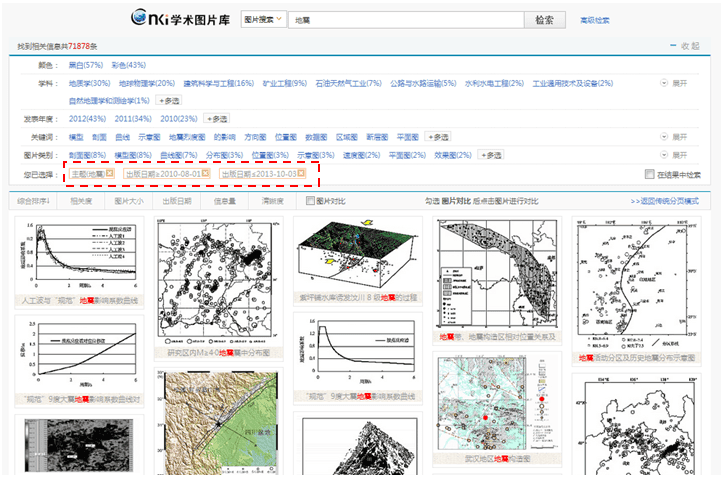
Task: Expand the 图片类别 filter row
Action: pos(674,155)
